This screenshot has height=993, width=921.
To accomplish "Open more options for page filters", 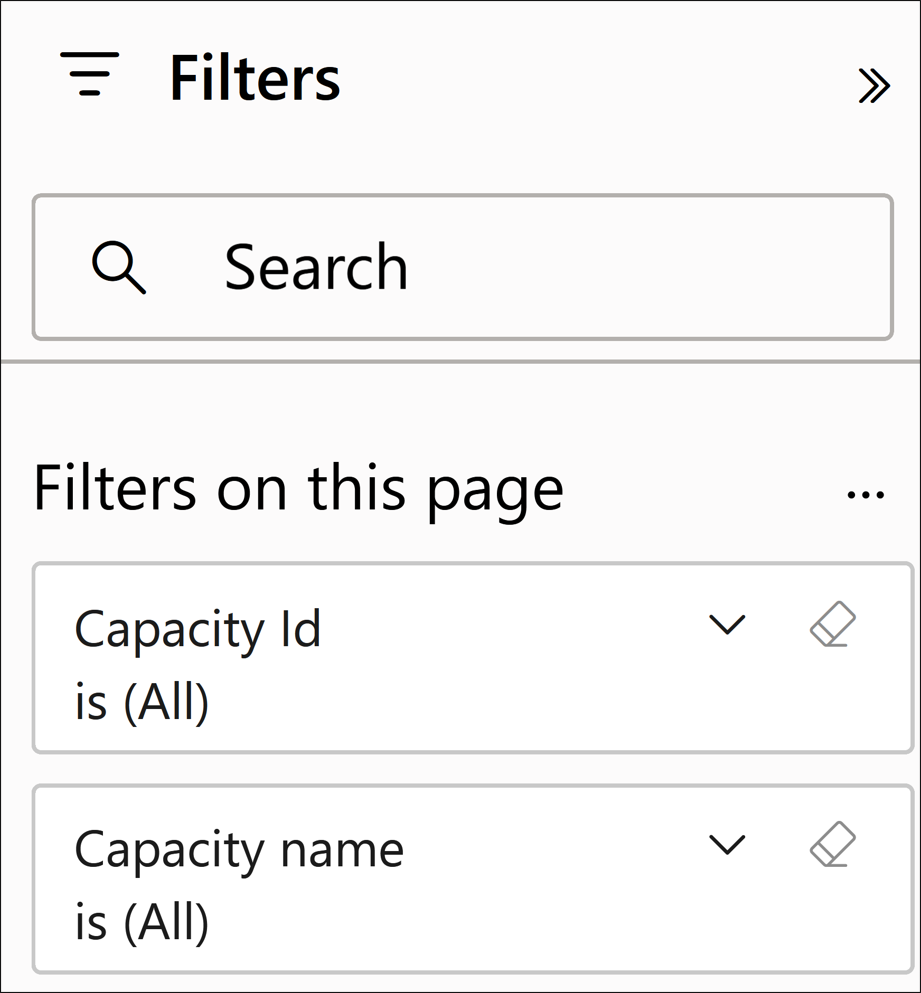I will pyautogui.click(x=865, y=495).
